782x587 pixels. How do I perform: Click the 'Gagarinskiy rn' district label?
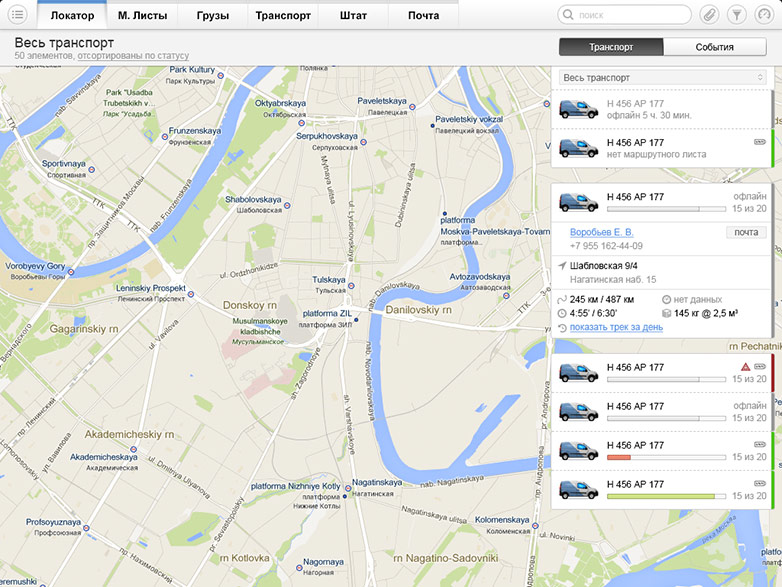(84, 329)
